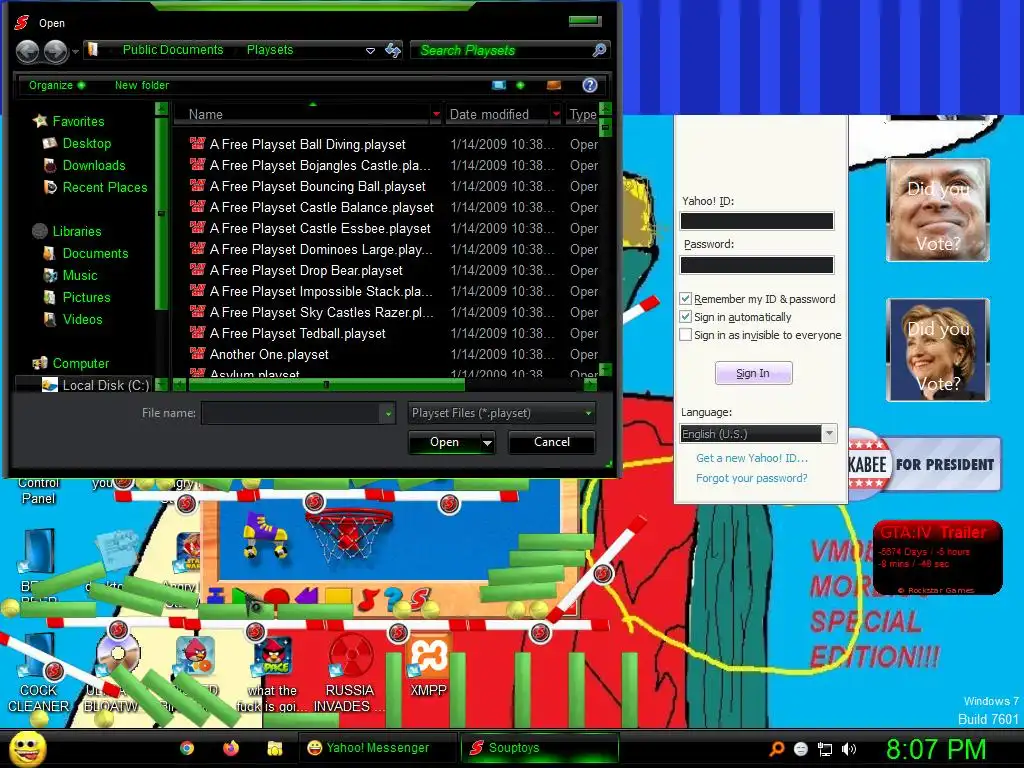This screenshot has width=1024, height=768.
Task: Click the change view icon in dialog toolbar
Action: pyautogui.click(x=499, y=85)
